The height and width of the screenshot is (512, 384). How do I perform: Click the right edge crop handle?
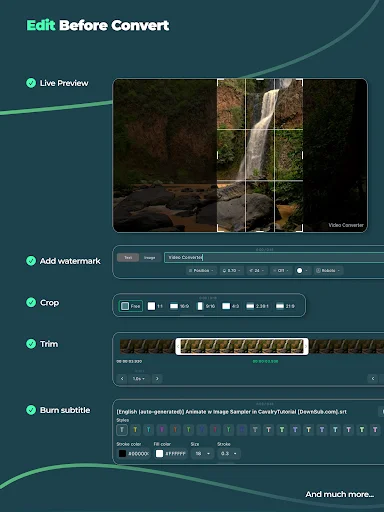[302, 155]
